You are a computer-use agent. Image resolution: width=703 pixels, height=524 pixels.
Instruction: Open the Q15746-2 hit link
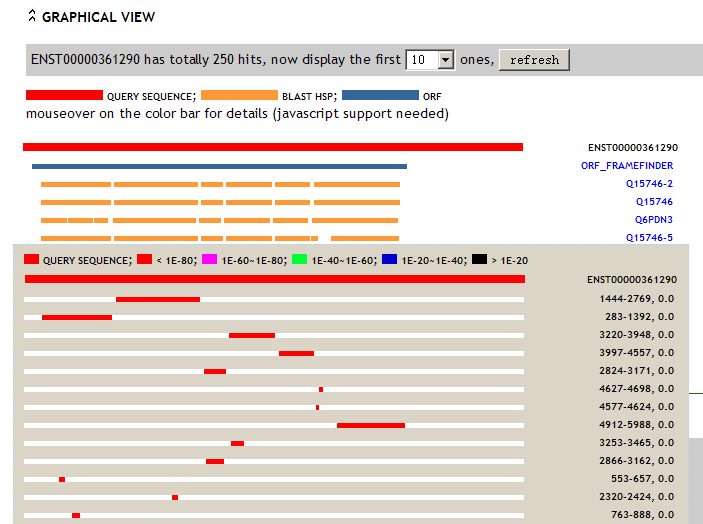pyautogui.click(x=649, y=184)
